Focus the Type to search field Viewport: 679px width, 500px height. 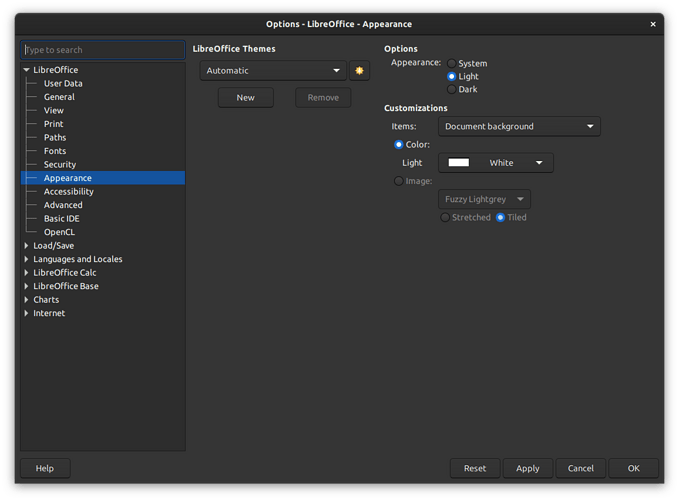tap(103, 50)
